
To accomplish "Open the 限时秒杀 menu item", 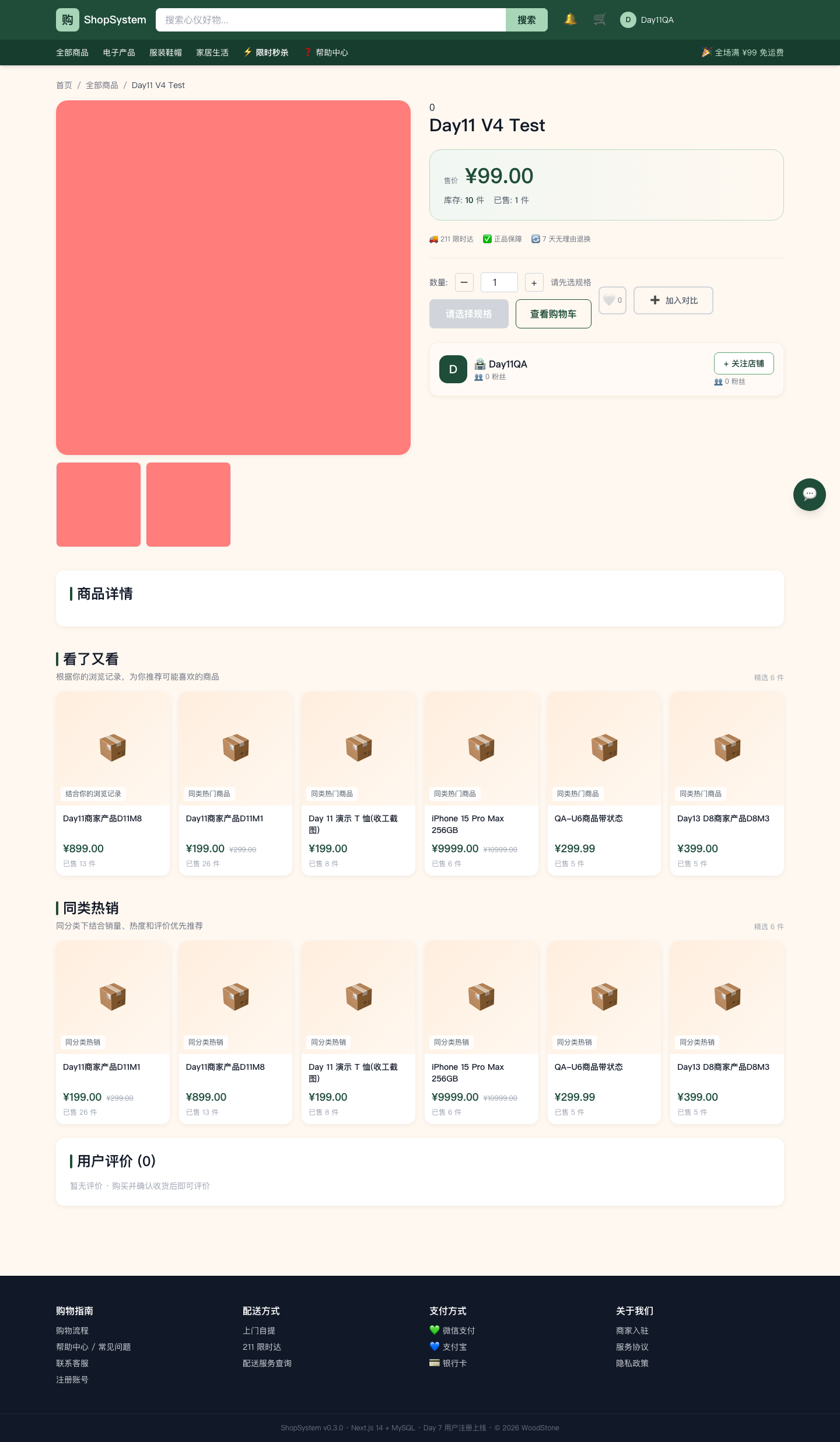I will (x=266, y=52).
